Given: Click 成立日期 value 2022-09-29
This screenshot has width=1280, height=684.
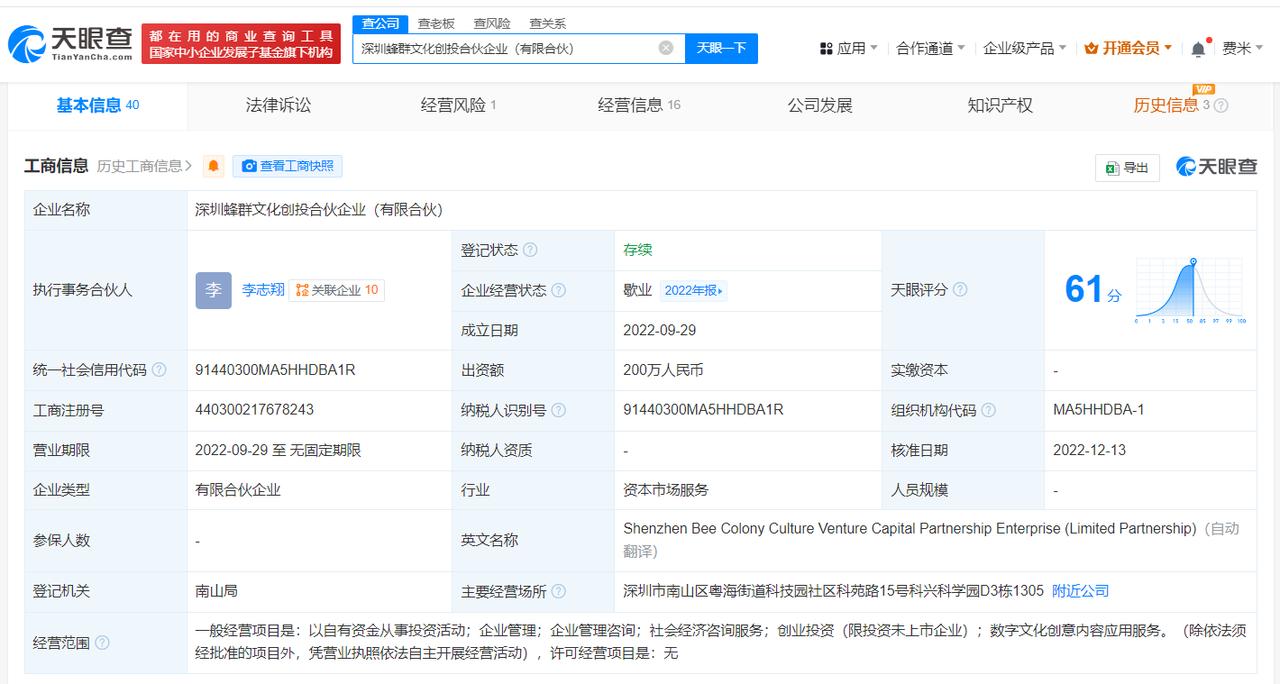Looking at the screenshot, I should [x=659, y=330].
